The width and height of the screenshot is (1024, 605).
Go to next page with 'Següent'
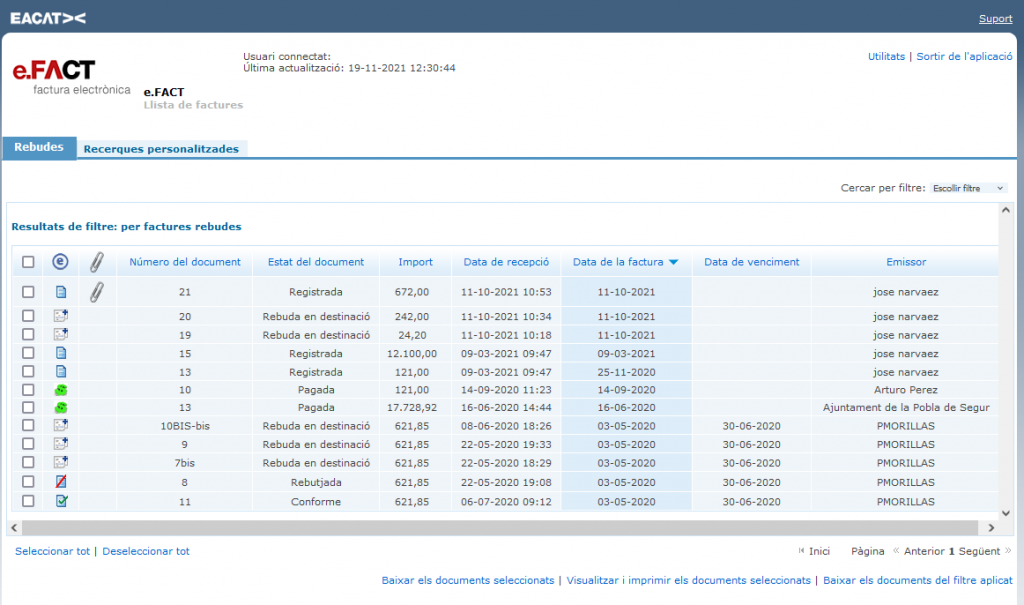[980, 551]
